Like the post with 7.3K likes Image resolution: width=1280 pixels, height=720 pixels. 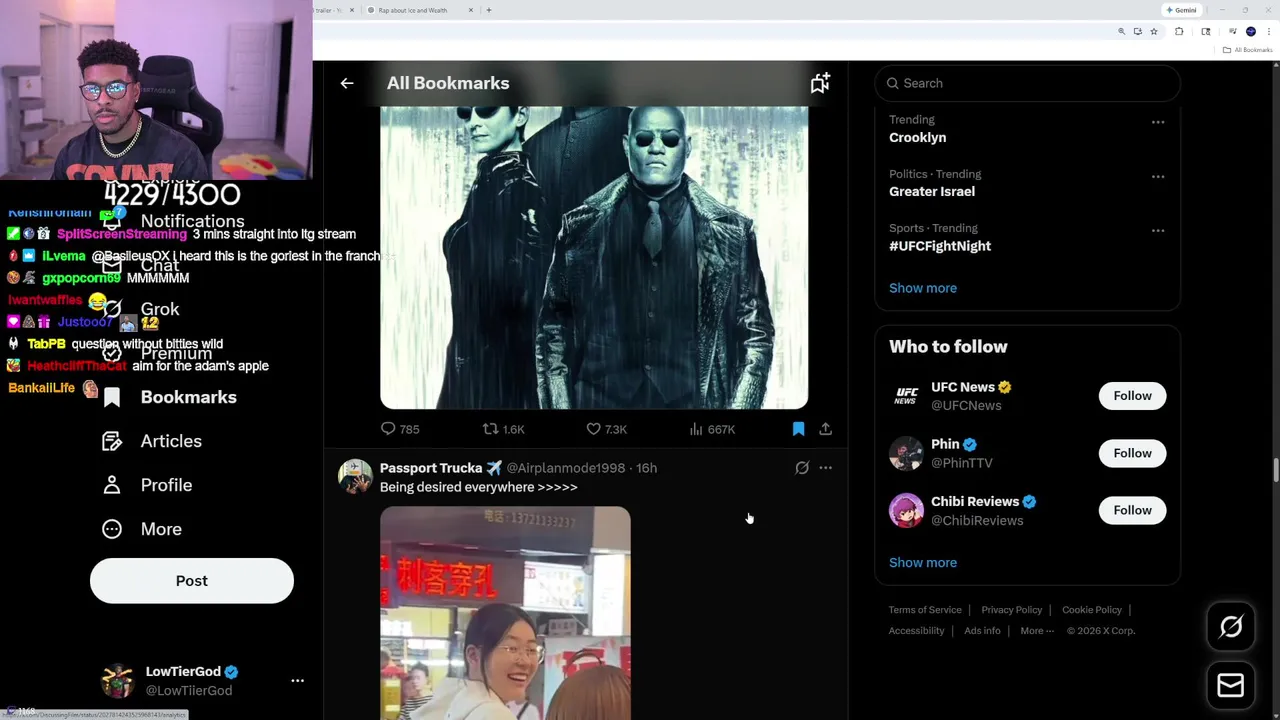(606, 429)
